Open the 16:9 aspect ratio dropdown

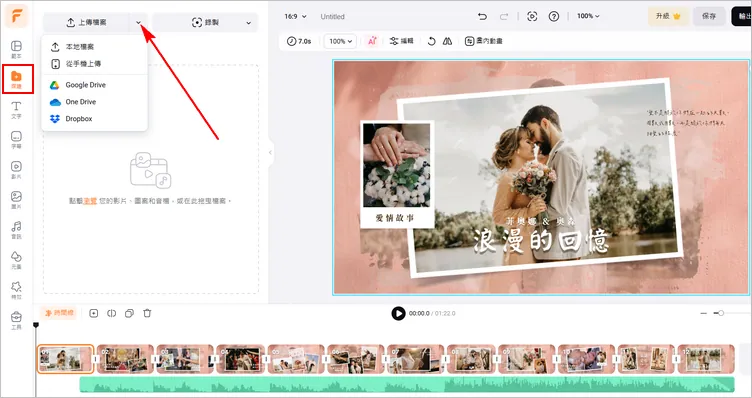(x=295, y=16)
